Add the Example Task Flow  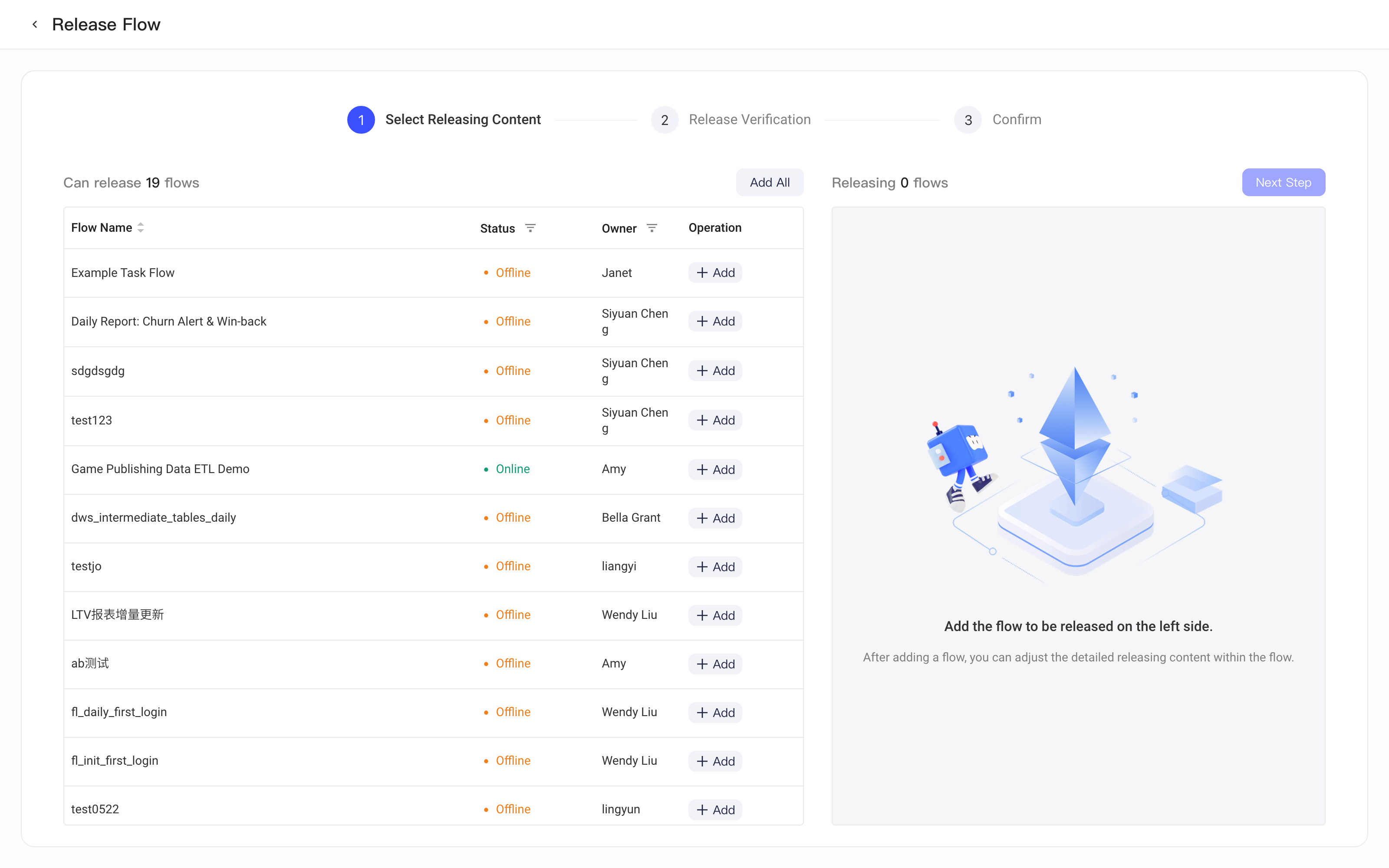tap(715, 273)
